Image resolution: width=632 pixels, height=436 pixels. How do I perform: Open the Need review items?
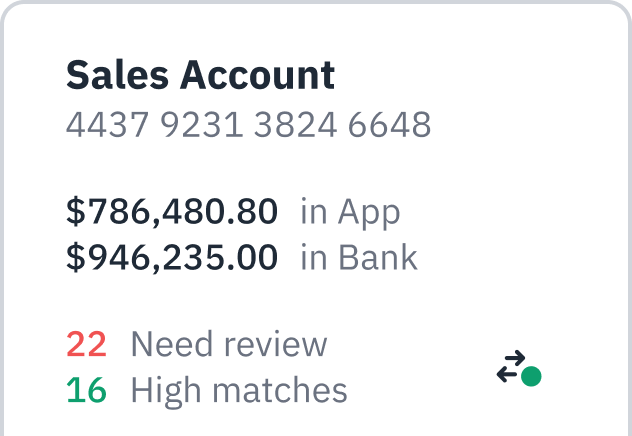pos(229,344)
